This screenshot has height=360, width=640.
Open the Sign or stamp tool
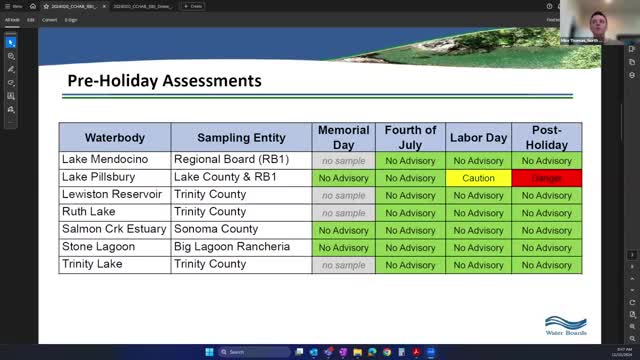pos(11,110)
